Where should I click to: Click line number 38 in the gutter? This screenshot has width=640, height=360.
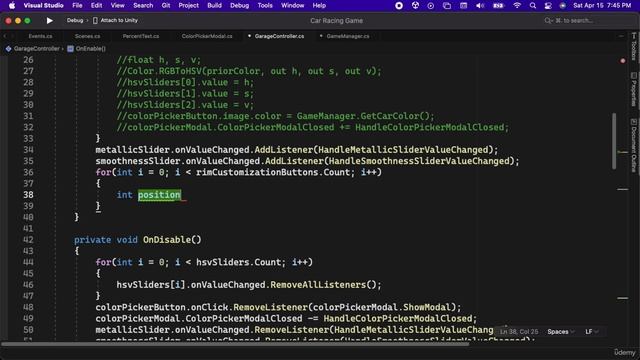(x=28, y=195)
